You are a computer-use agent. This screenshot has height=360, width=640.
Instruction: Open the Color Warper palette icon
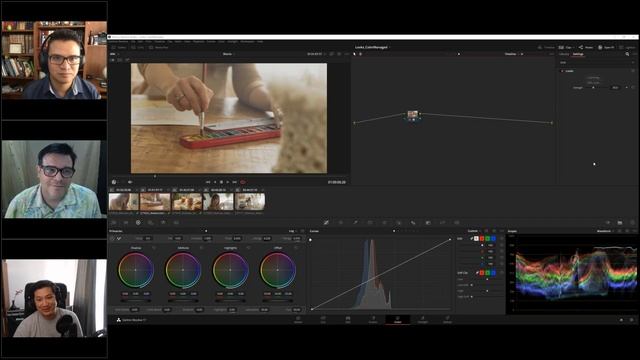(x=341, y=222)
